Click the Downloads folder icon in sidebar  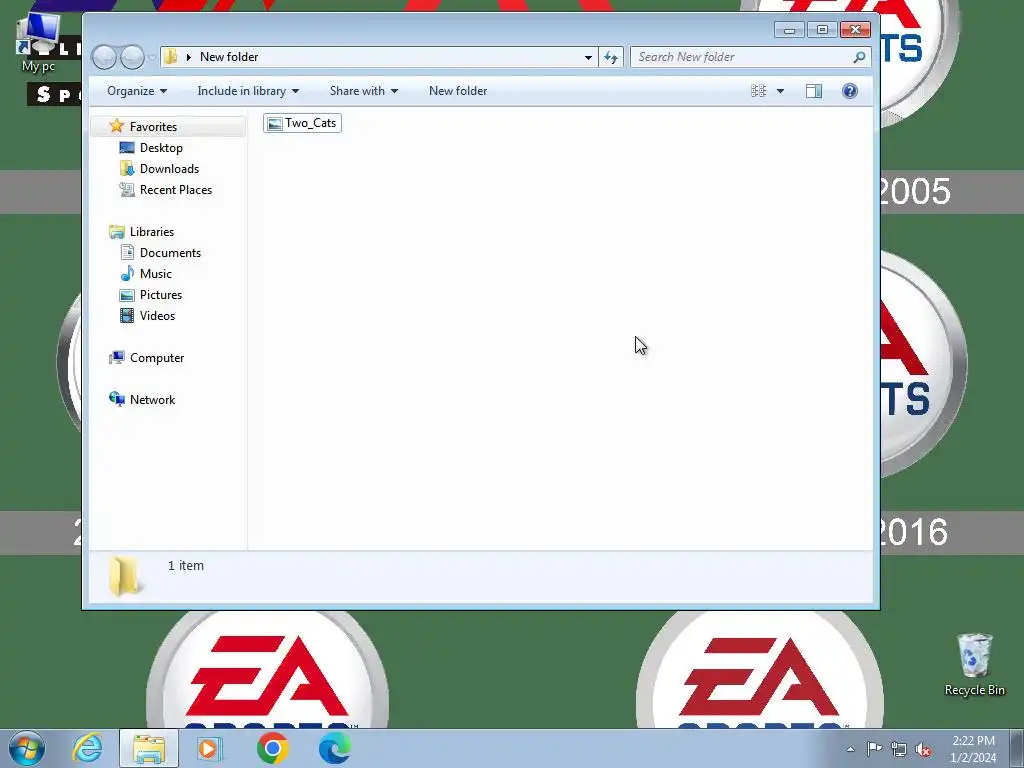(x=127, y=168)
